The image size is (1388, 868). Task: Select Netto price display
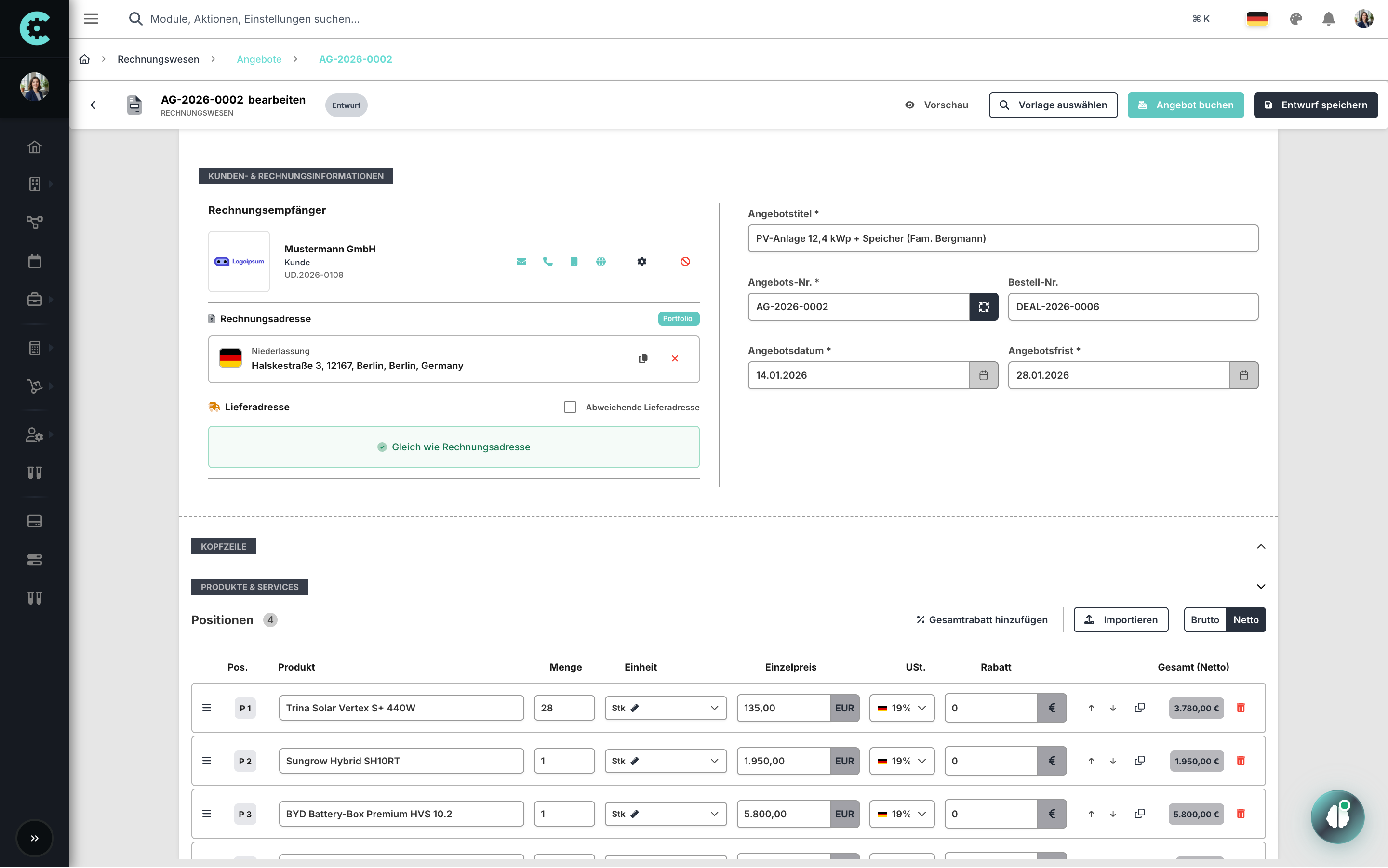(1245, 620)
